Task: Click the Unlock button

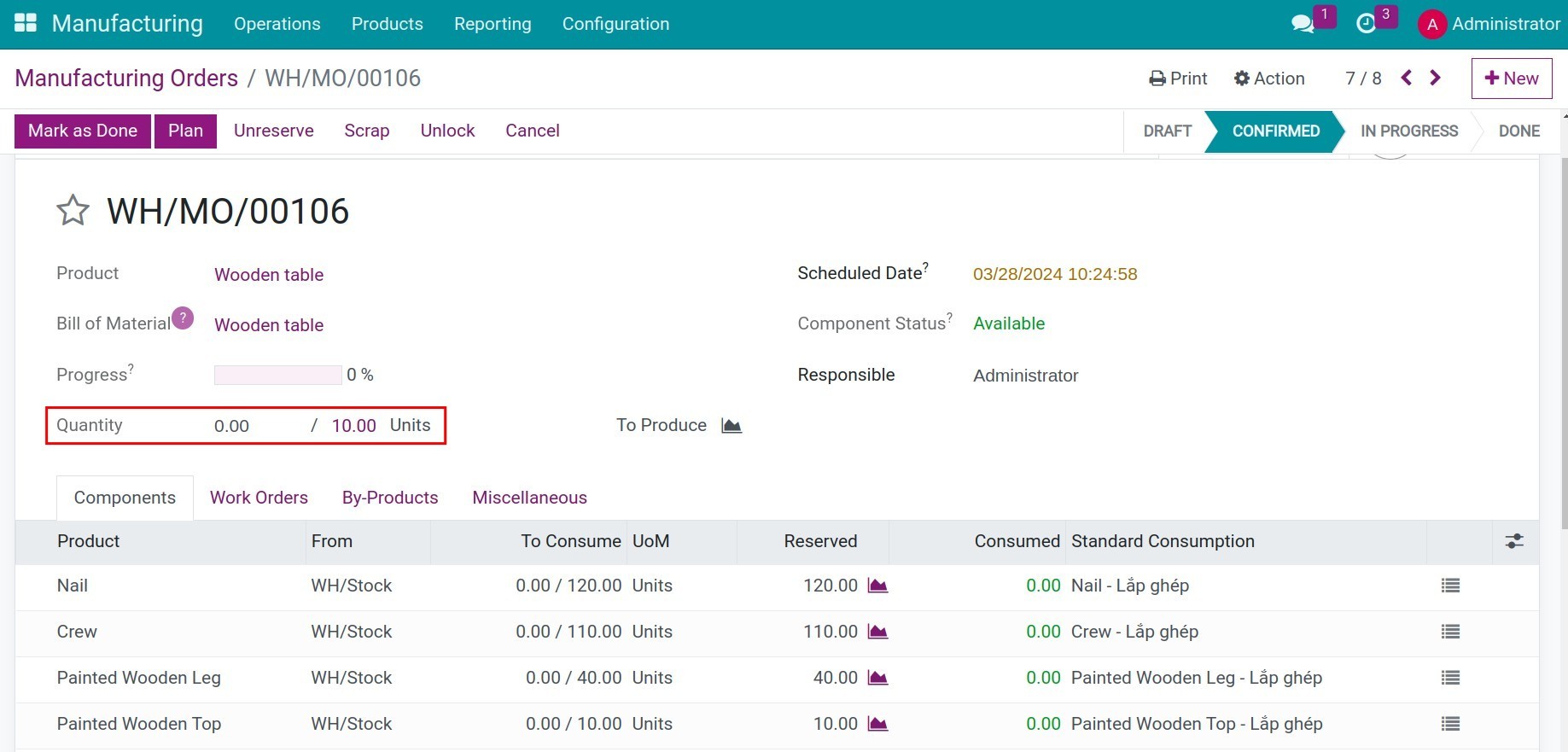Action: (447, 131)
